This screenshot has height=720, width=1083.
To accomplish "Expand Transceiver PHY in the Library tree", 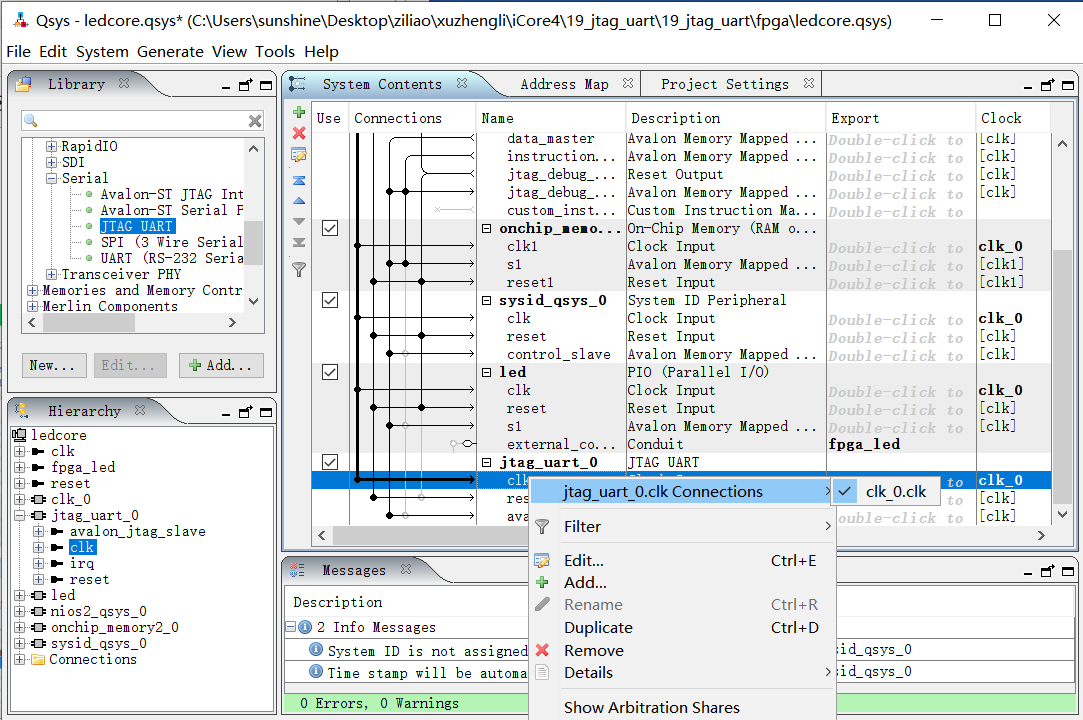I will coord(52,275).
